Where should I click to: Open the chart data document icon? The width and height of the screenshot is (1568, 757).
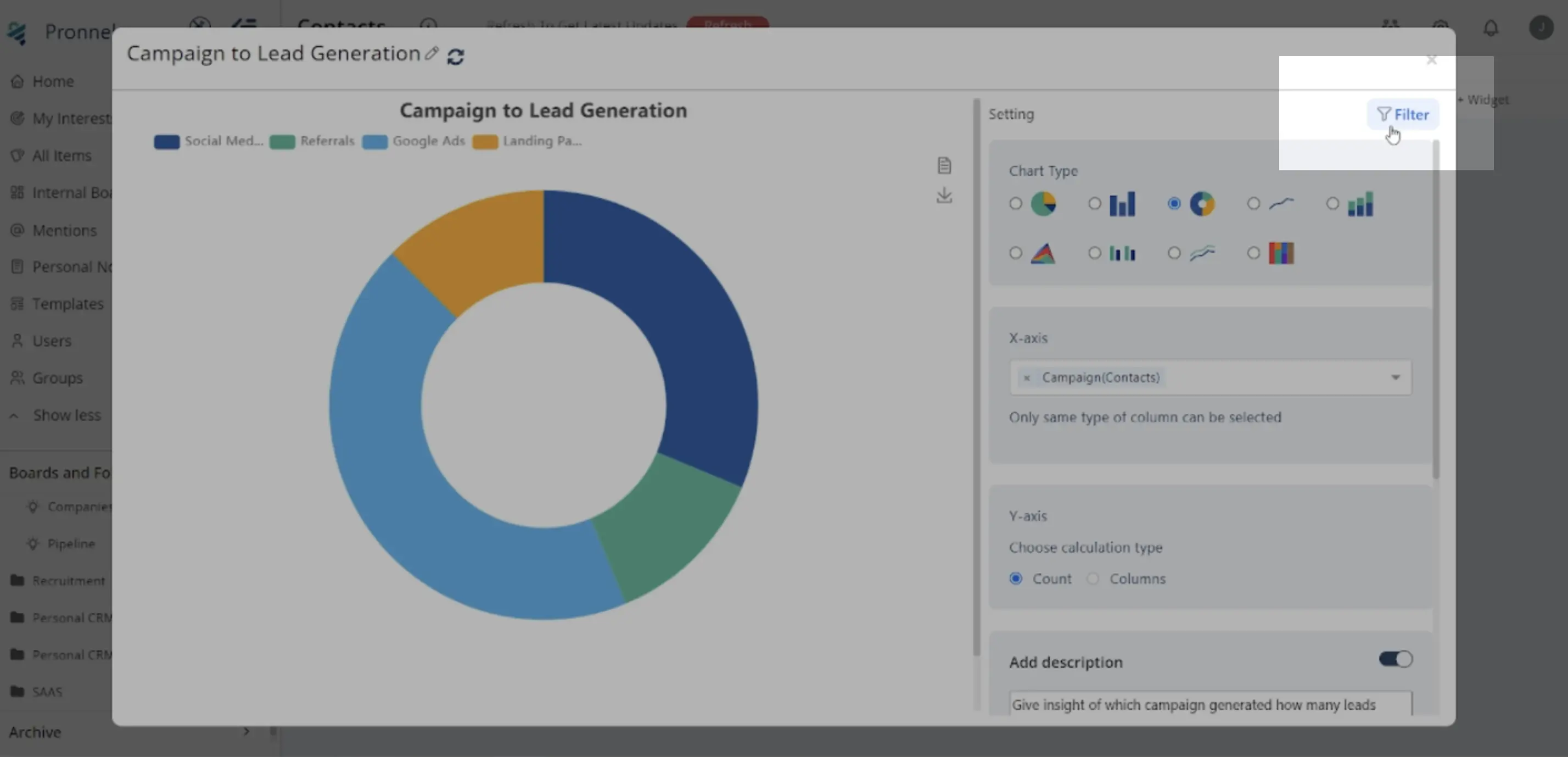click(944, 165)
